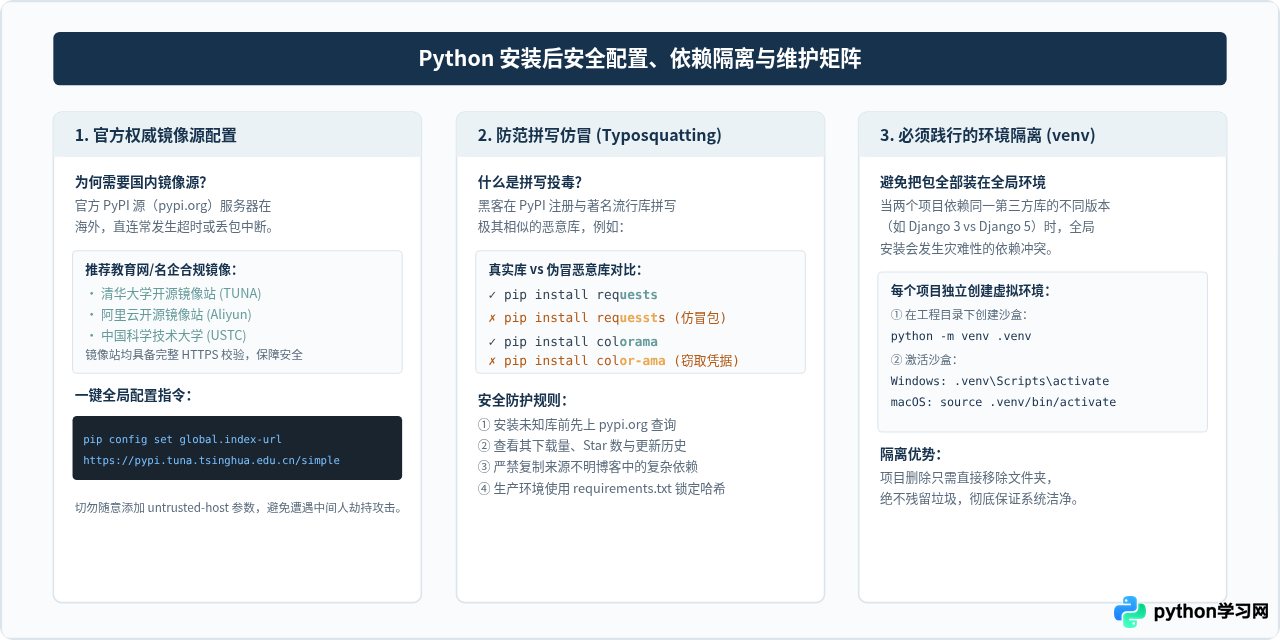Click the subheading '隔离优势:'
The image size is (1280, 640).
click(910, 453)
